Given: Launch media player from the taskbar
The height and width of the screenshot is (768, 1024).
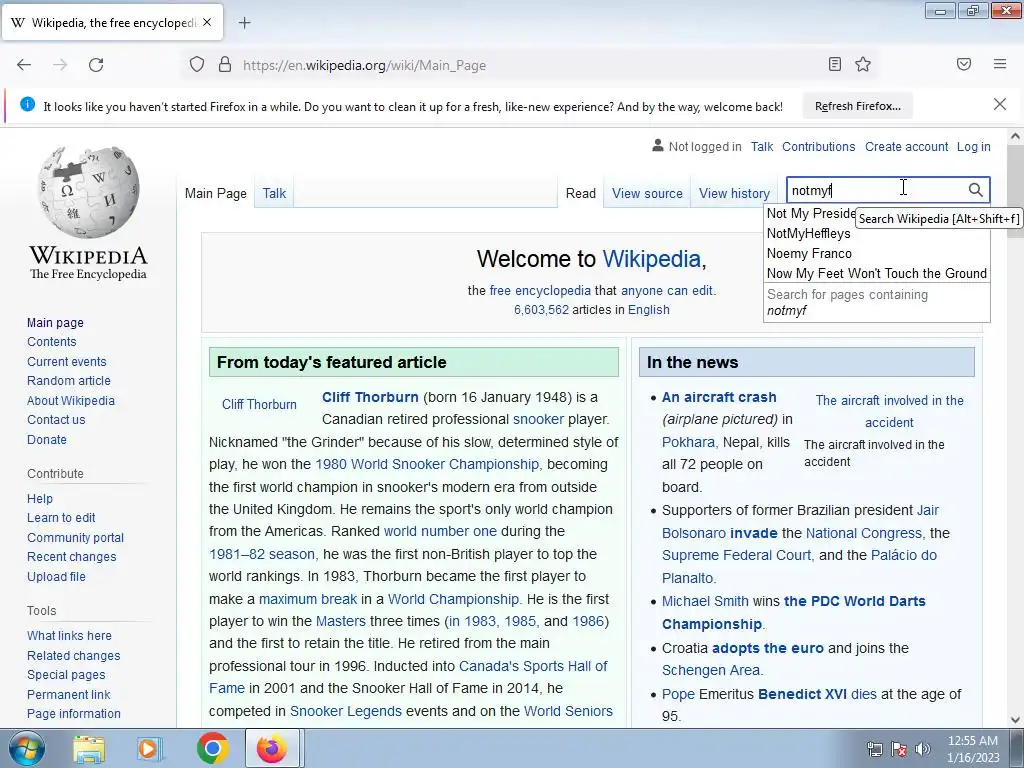Looking at the screenshot, I should point(149,748).
